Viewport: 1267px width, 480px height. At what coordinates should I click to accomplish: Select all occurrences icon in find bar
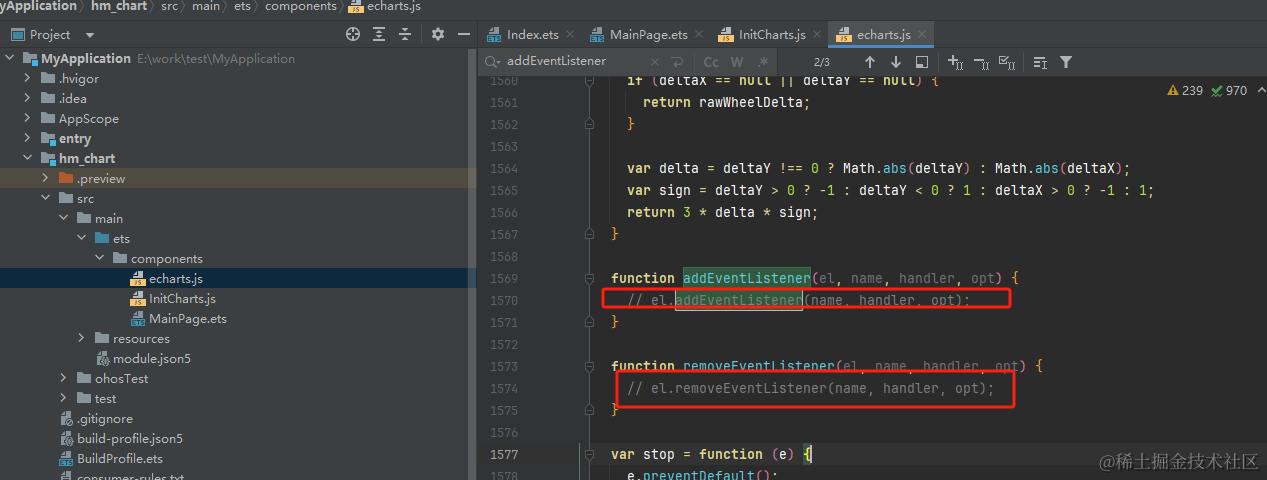pos(1007,62)
